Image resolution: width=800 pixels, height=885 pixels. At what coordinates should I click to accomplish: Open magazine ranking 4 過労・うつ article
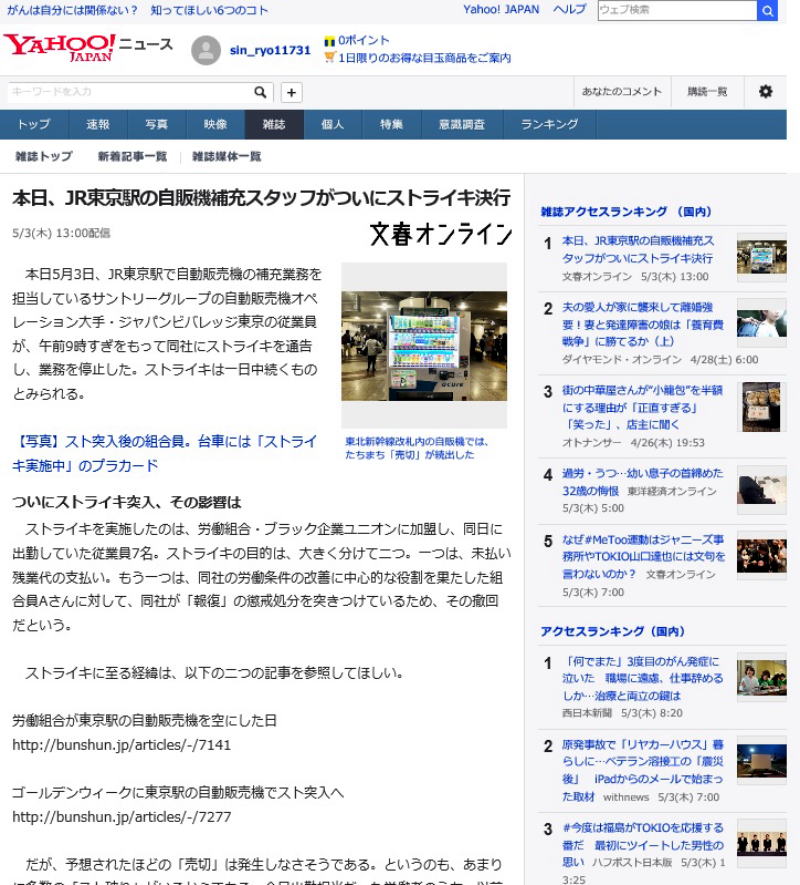[x=642, y=481]
